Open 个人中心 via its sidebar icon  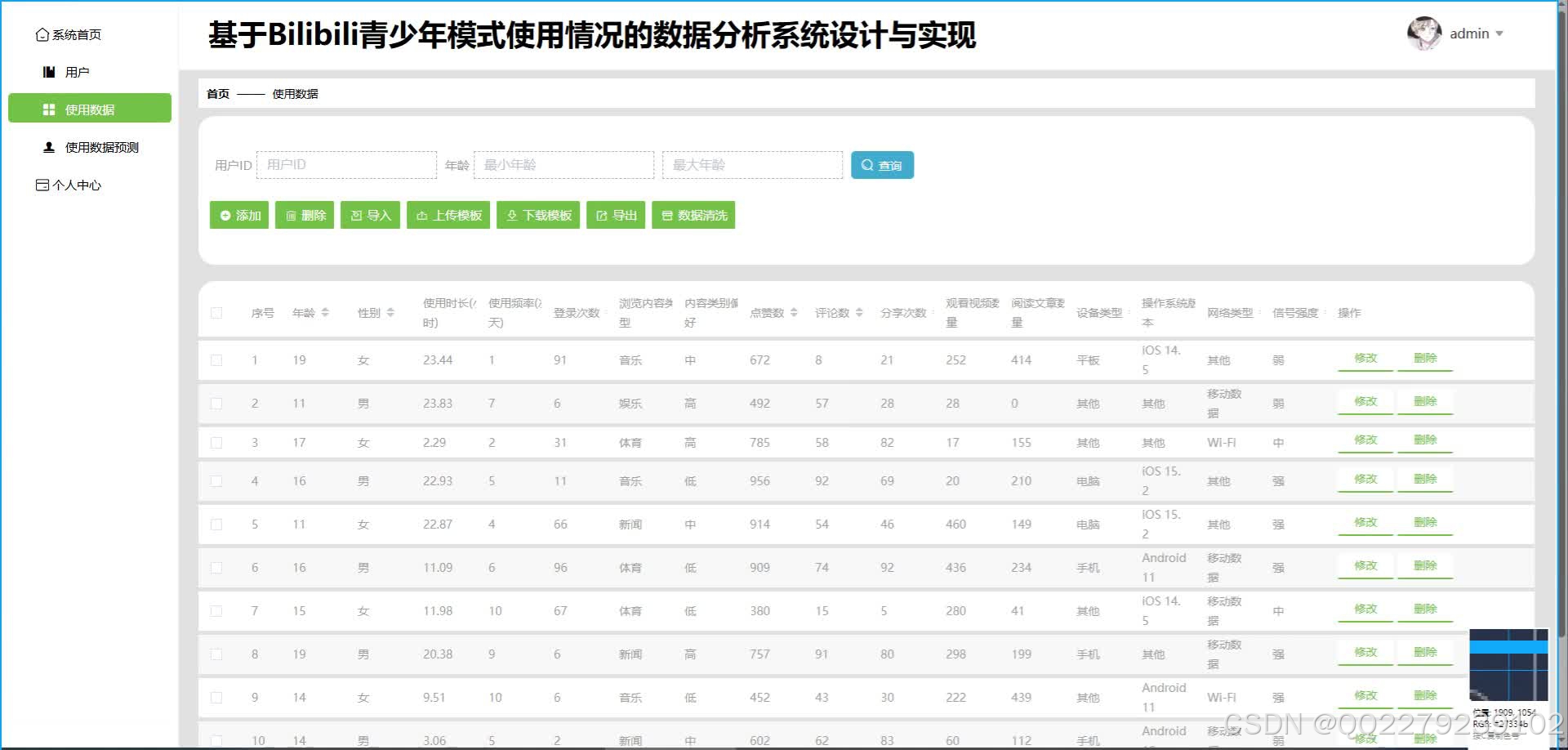(42, 185)
